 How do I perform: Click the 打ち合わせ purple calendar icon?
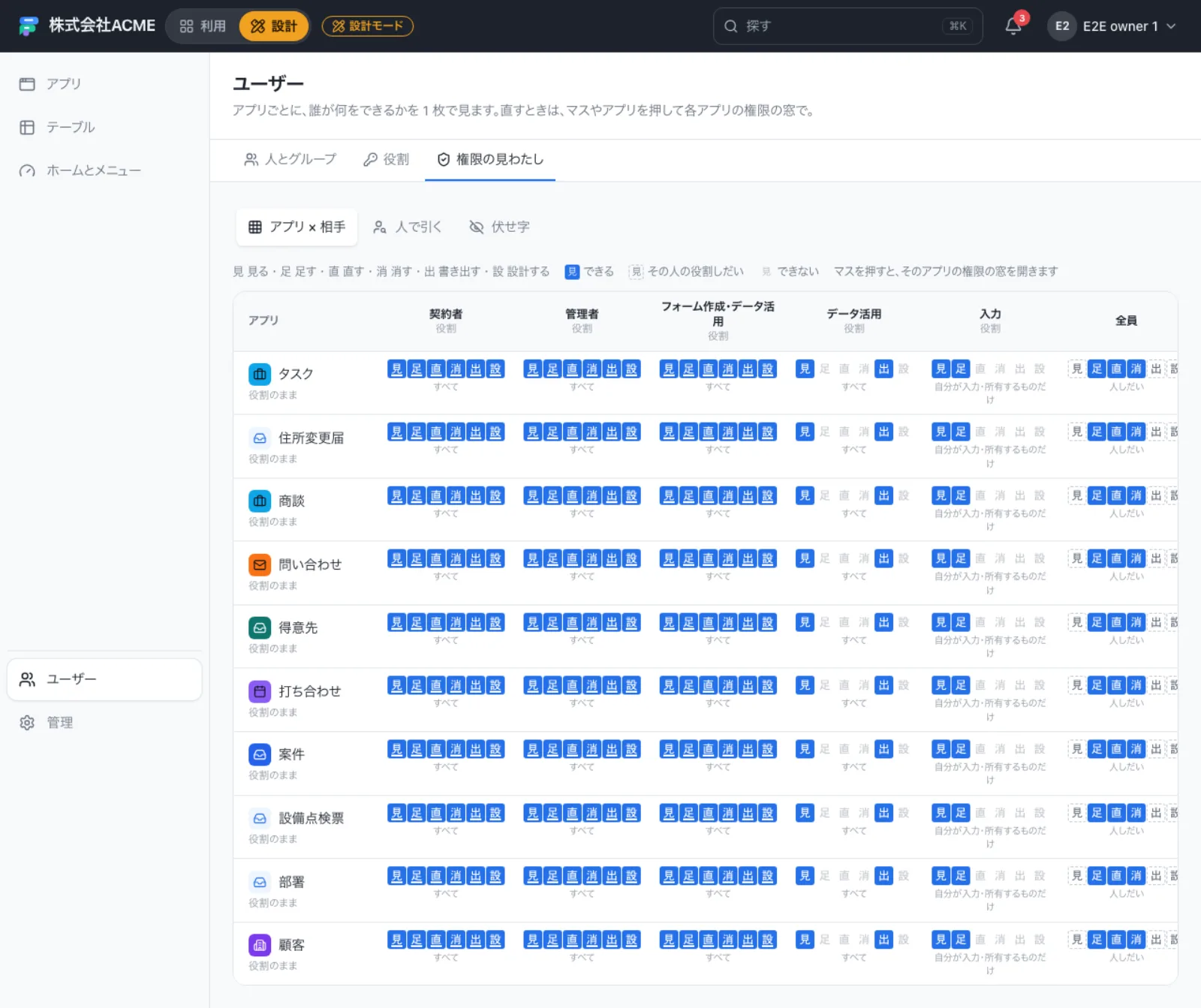pyautogui.click(x=260, y=691)
